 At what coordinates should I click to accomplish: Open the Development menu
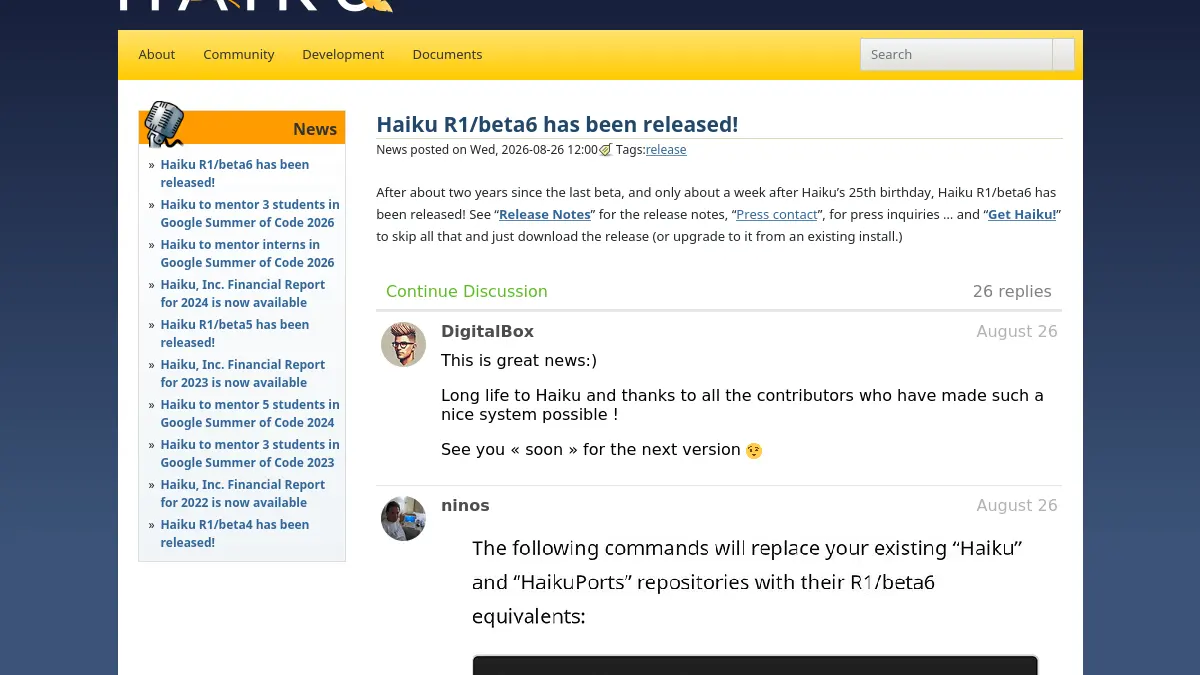tap(343, 55)
